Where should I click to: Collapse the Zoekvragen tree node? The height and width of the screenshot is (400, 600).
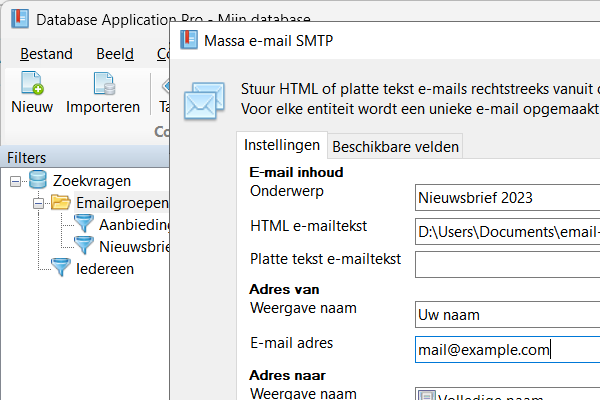pyautogui.click(x=17, y=181)
